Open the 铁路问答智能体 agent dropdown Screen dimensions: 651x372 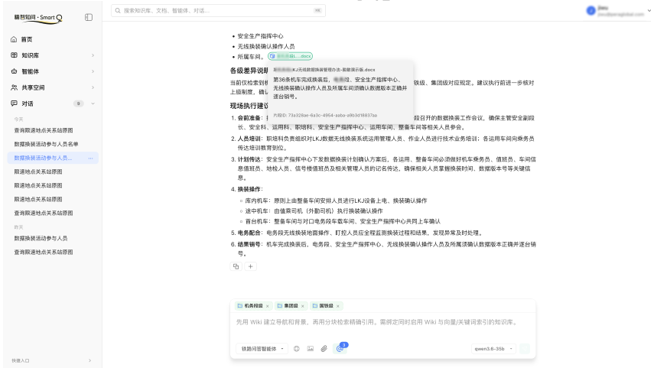click(x=262, y=349)
